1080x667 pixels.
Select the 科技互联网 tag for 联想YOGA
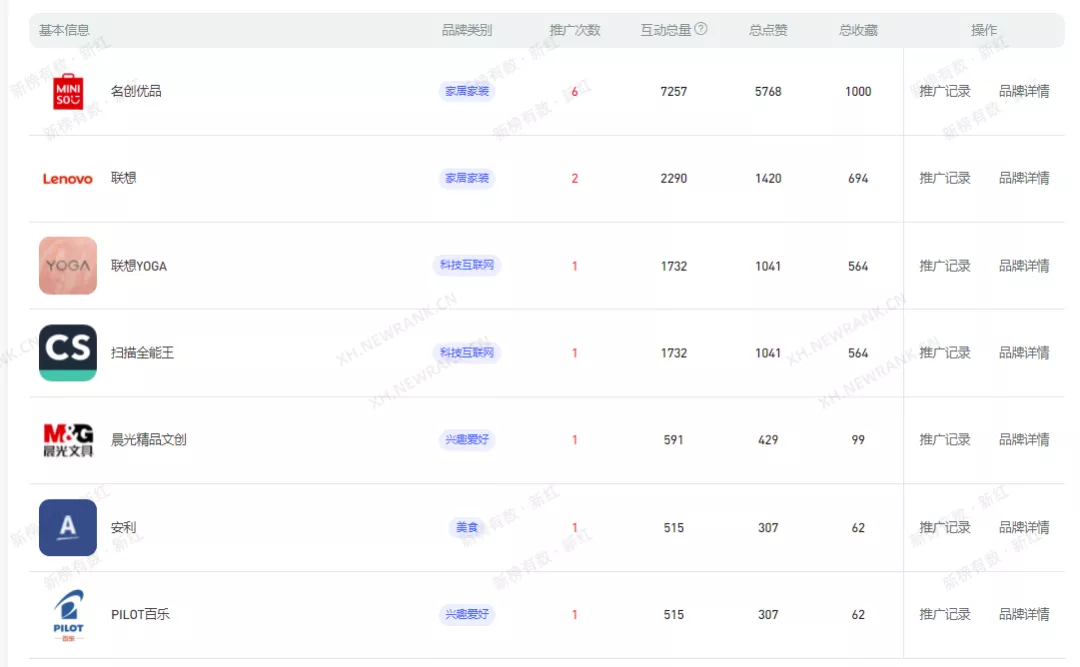click(x=466, y=266)
